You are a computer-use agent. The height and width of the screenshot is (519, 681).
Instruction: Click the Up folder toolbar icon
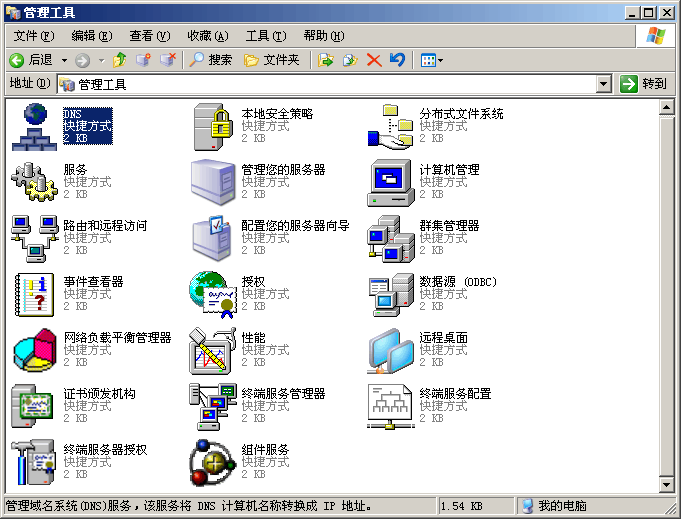coord(120,60)
